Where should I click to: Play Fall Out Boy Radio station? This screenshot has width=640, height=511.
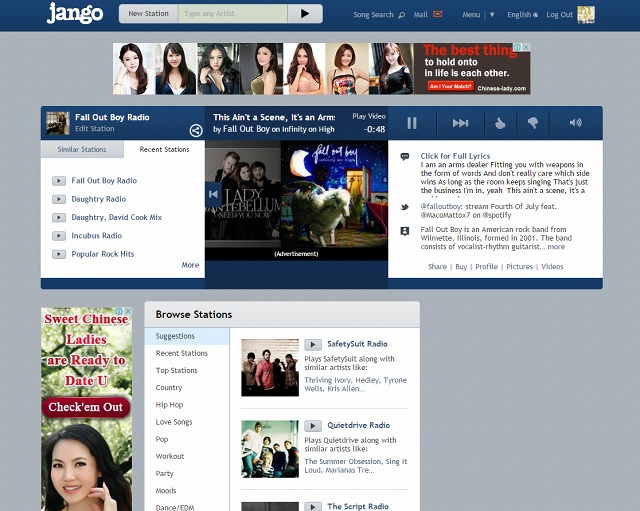tap(59, 181)
